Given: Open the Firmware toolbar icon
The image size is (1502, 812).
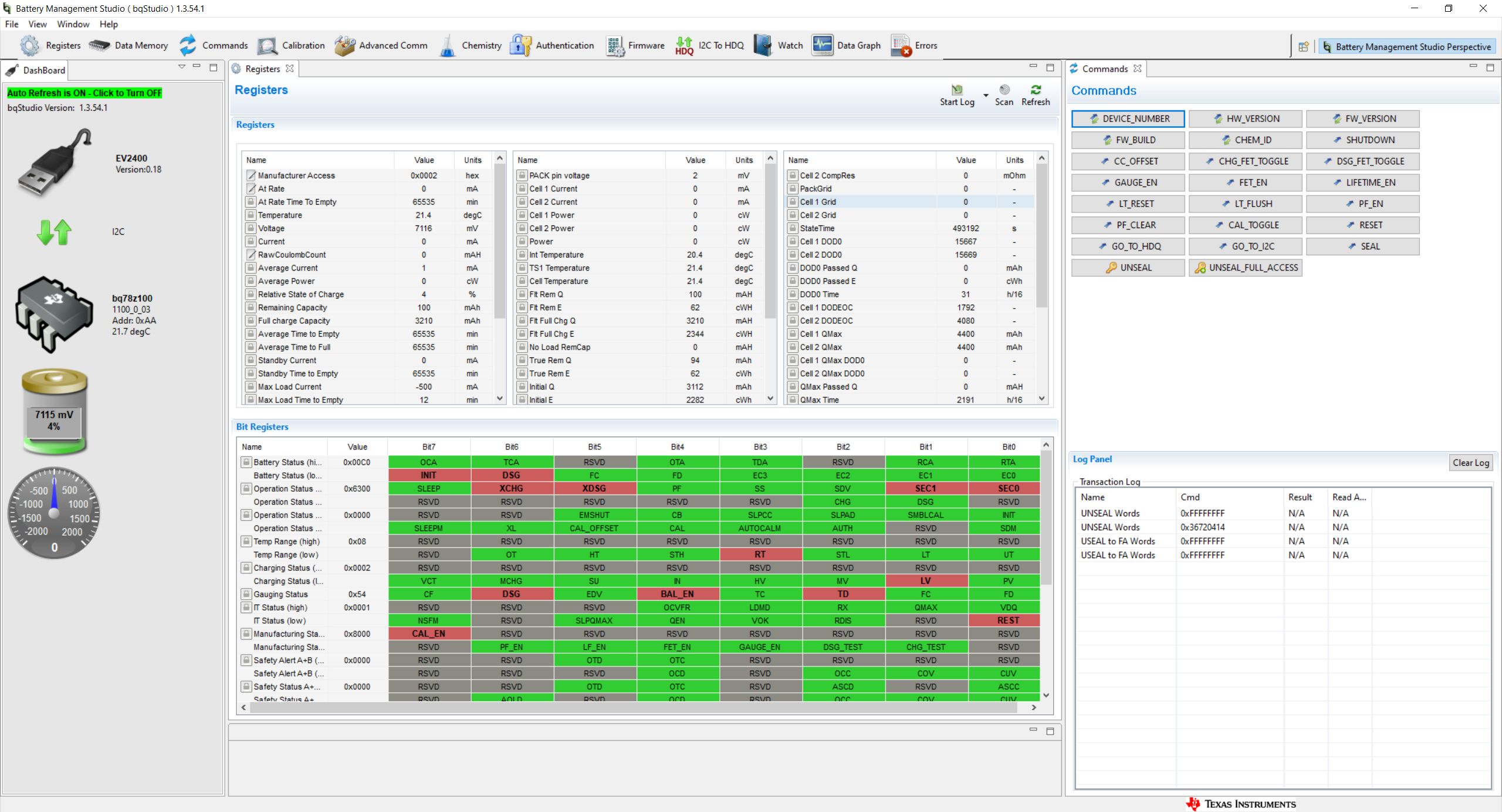Looking at the screenshot, I should 615,45.
